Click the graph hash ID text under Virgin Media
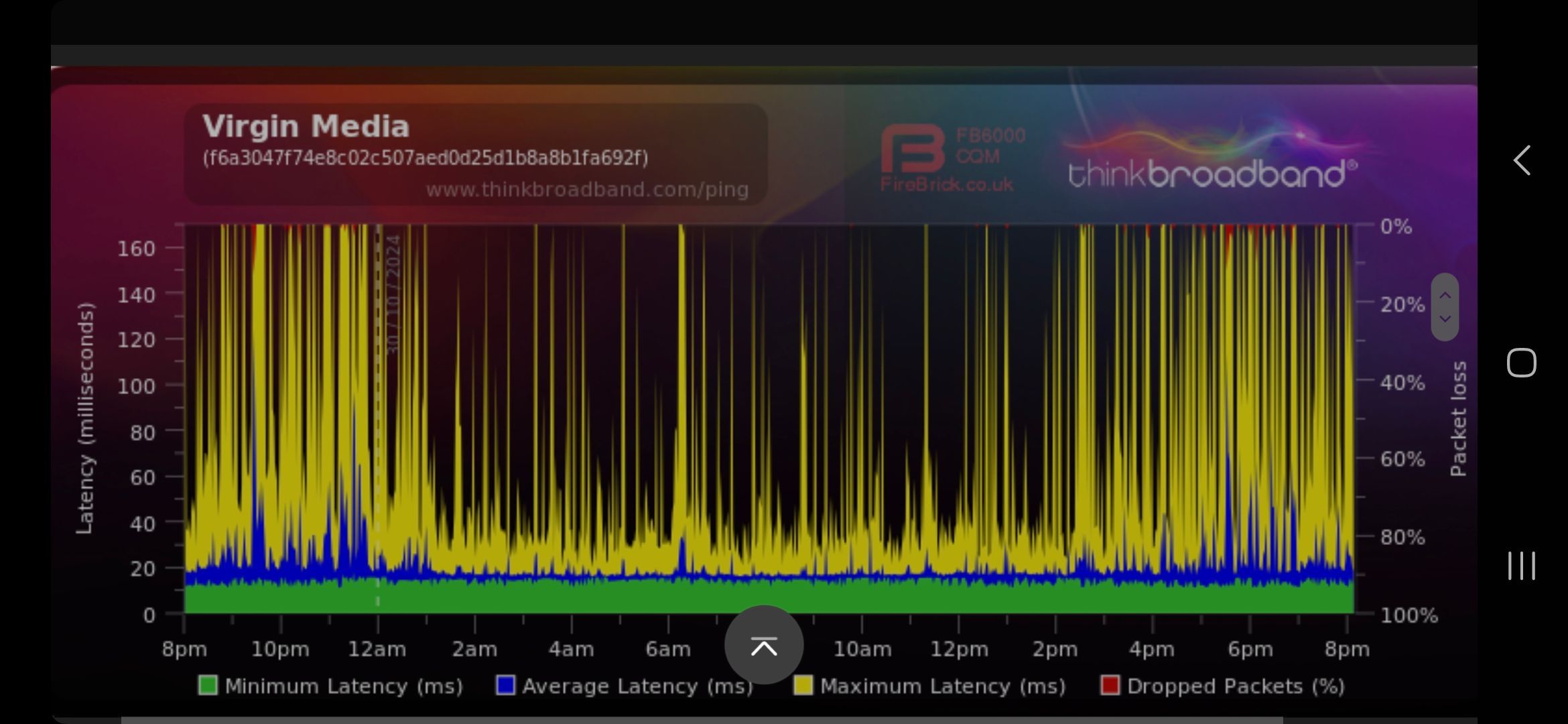Screen dimensions: 1568x724 click(x=426, y=158)
